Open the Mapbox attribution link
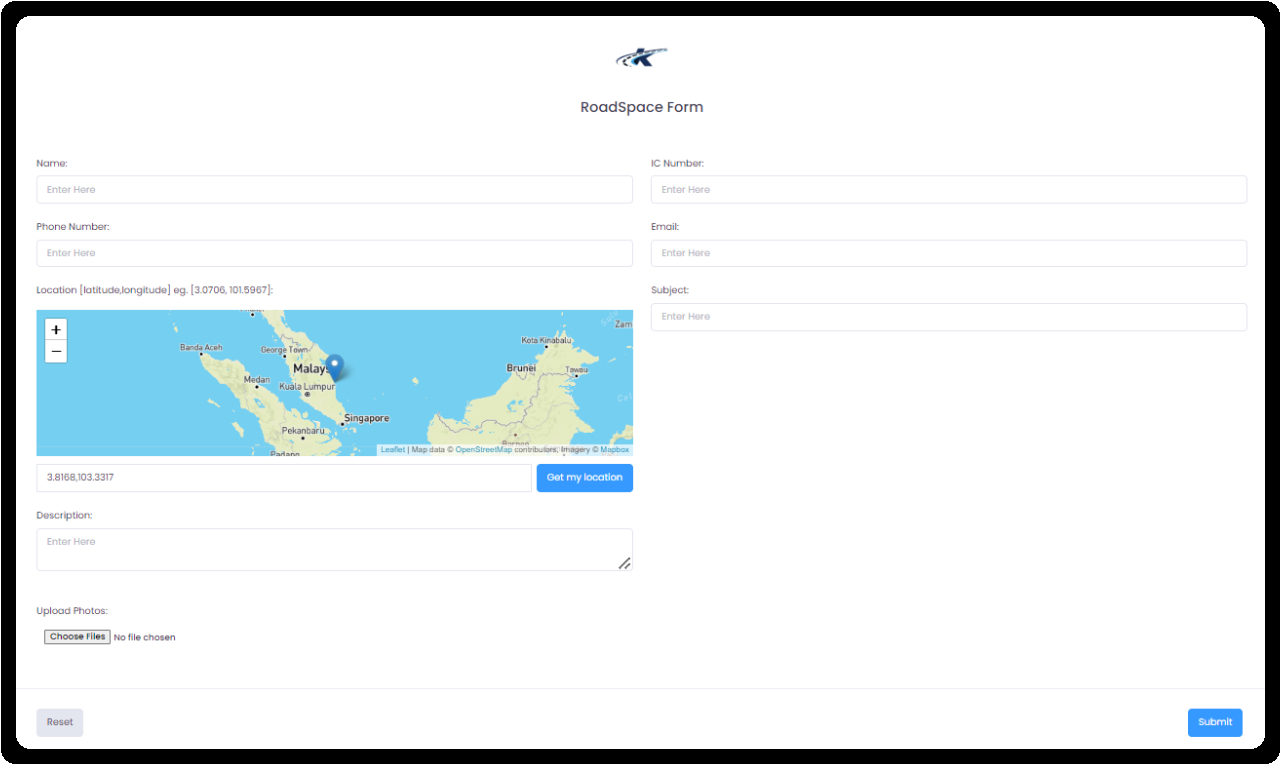 [614, 450]
